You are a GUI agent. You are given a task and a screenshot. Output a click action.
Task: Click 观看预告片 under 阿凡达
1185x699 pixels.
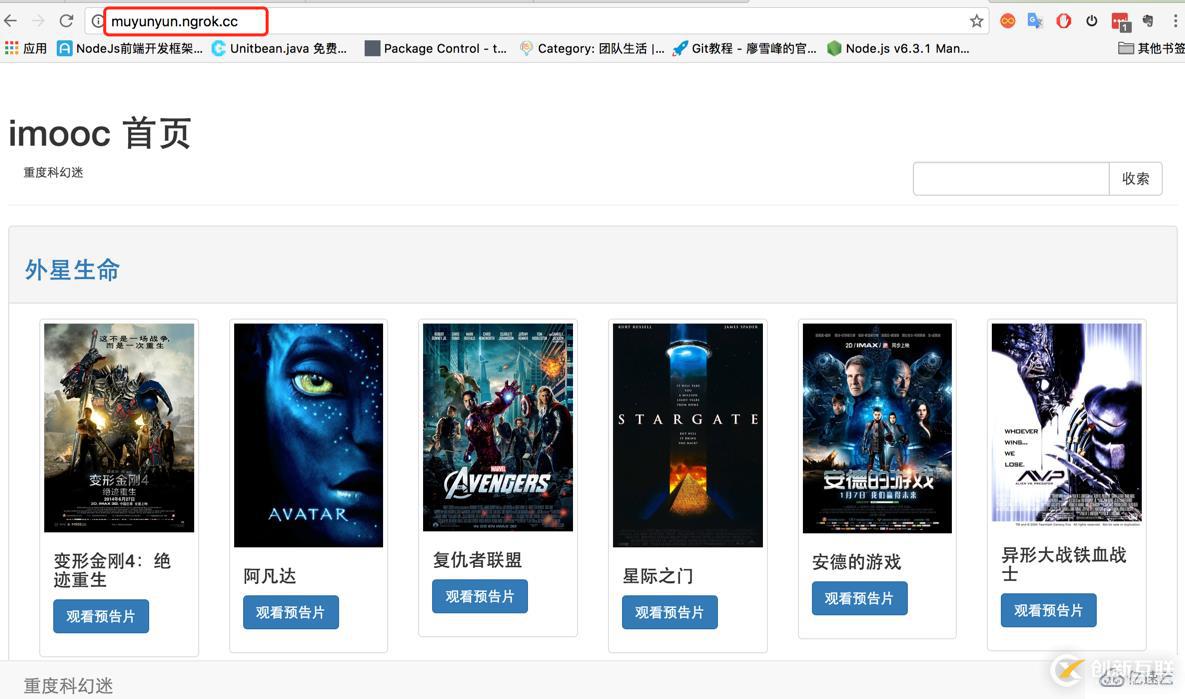[291, 611]
